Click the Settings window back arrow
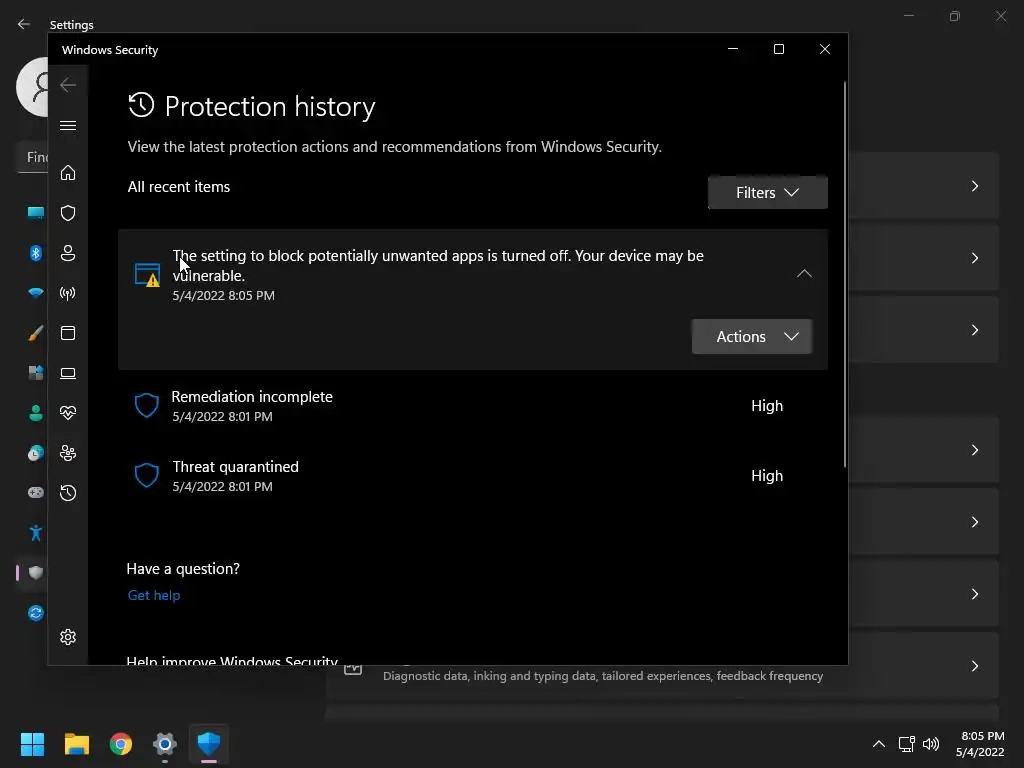 pyautogui.click(x=24, y=24)
